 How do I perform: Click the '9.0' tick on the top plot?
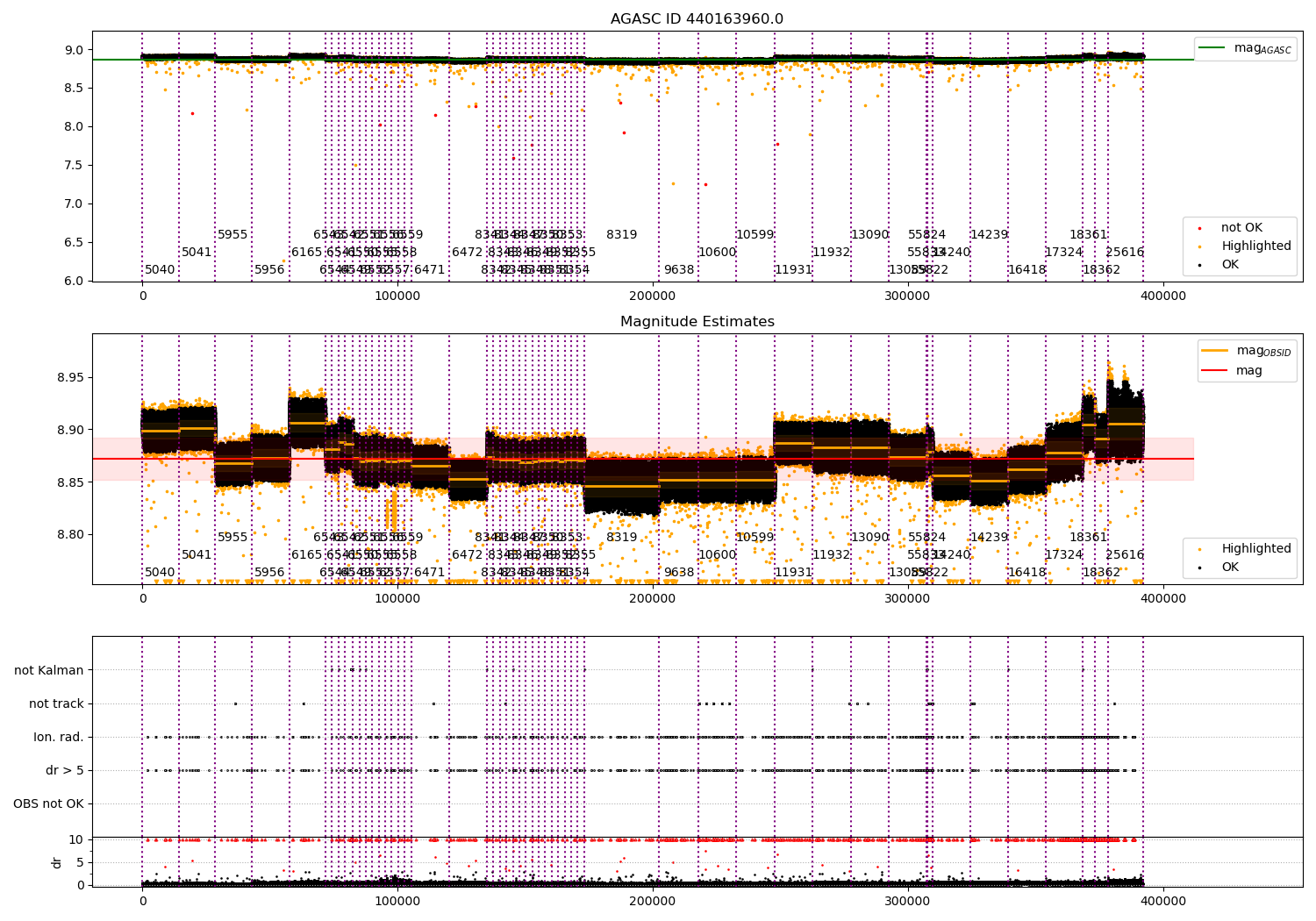pos(75,50)
